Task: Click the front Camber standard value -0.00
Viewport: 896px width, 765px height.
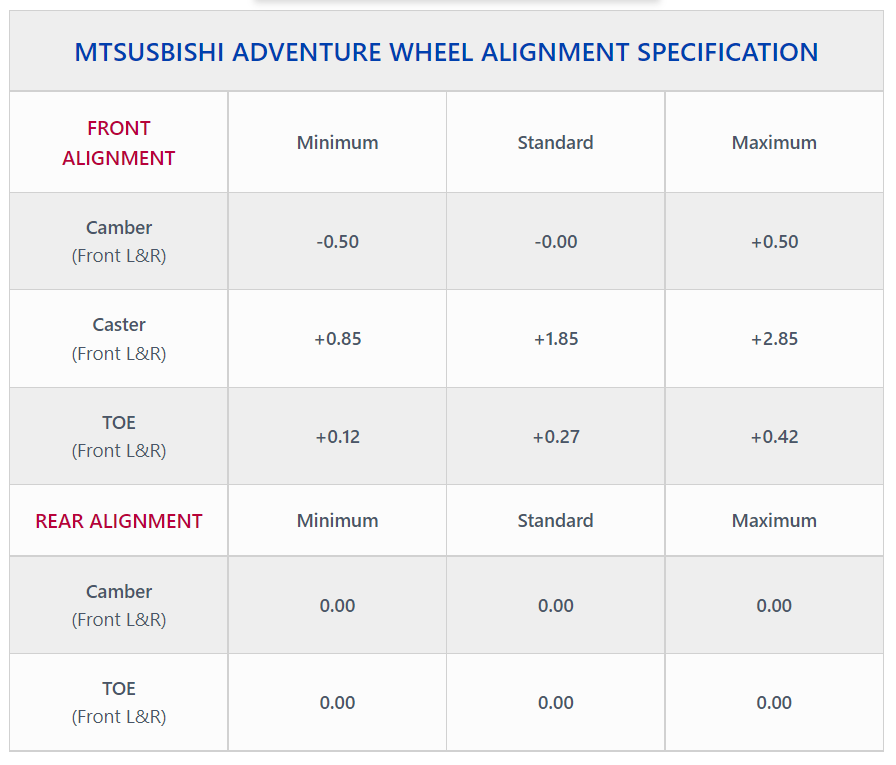Action: click(x=555, y=242)
